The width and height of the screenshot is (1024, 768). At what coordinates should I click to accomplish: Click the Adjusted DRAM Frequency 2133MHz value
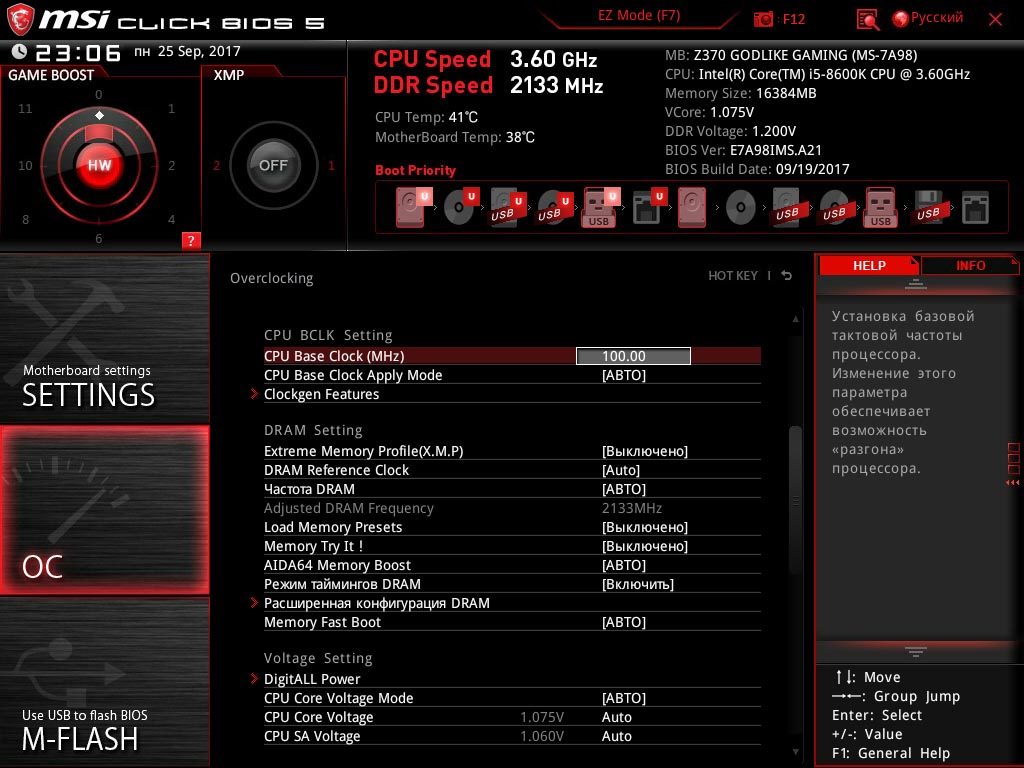[x=632, y=507]
